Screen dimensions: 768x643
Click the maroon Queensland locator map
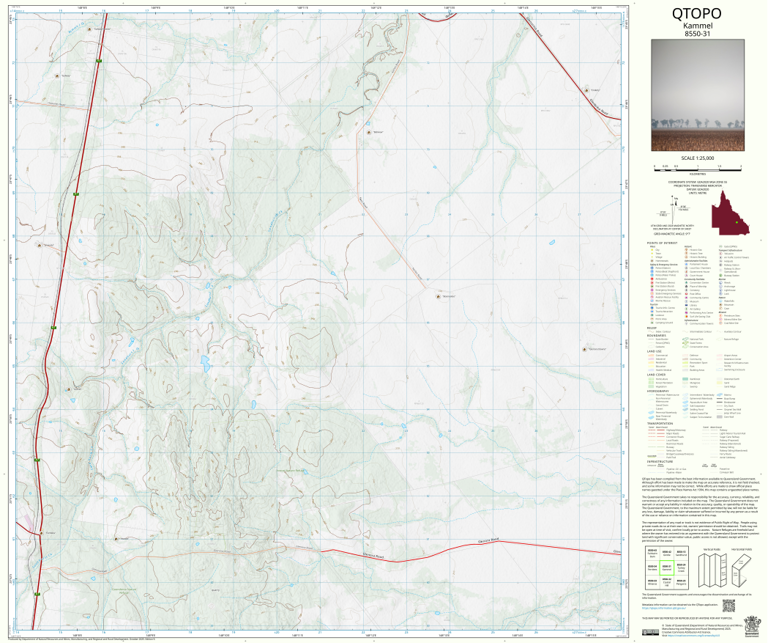tap(730, 212)
